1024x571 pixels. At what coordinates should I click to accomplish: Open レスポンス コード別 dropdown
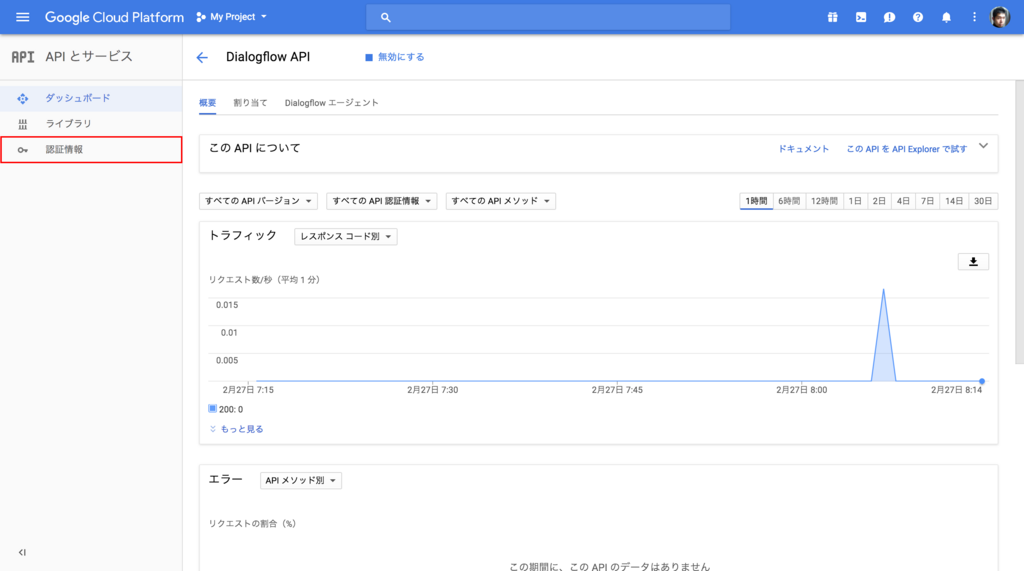[x=345, y=237]
